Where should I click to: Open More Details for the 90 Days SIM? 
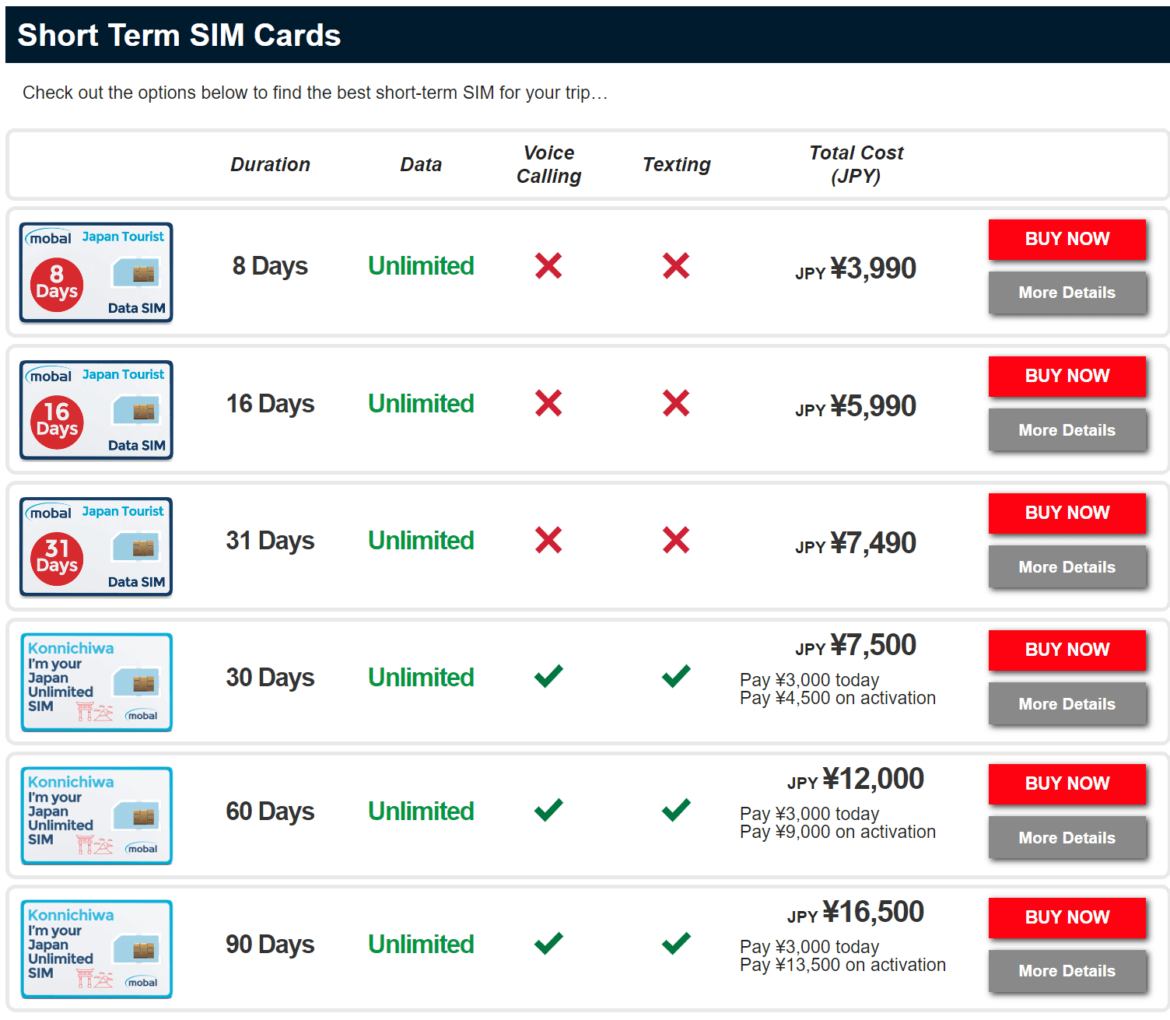[x=1067, y=971]
